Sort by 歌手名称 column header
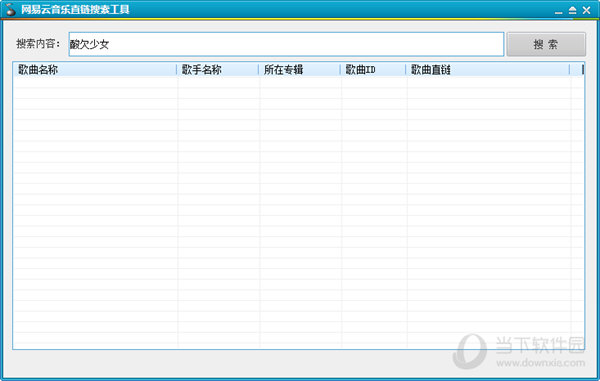600x381 pixels. pos(217,70)
